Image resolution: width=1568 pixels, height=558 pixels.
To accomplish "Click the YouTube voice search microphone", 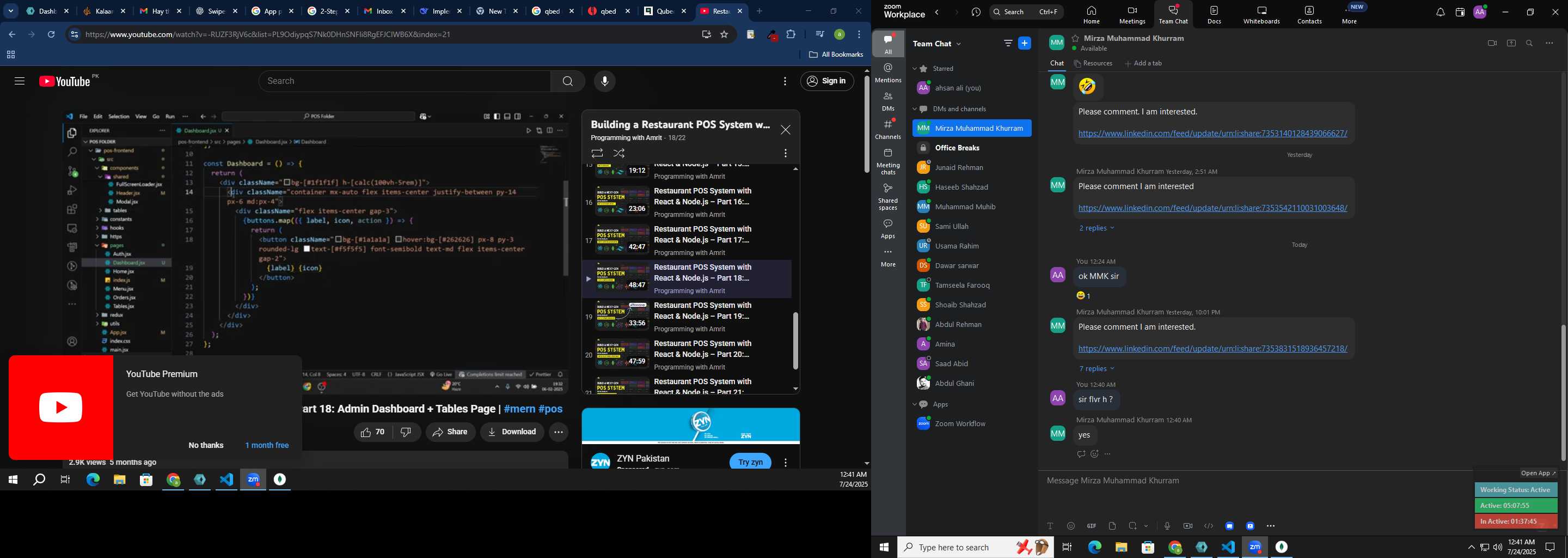I will (604, 82).
